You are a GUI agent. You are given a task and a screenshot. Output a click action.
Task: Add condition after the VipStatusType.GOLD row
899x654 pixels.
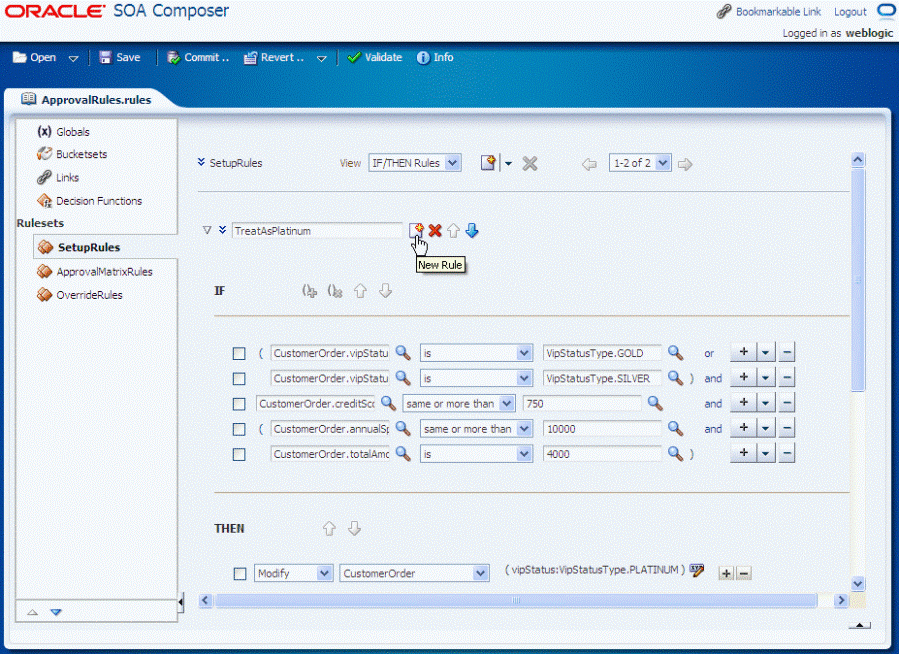744,352
